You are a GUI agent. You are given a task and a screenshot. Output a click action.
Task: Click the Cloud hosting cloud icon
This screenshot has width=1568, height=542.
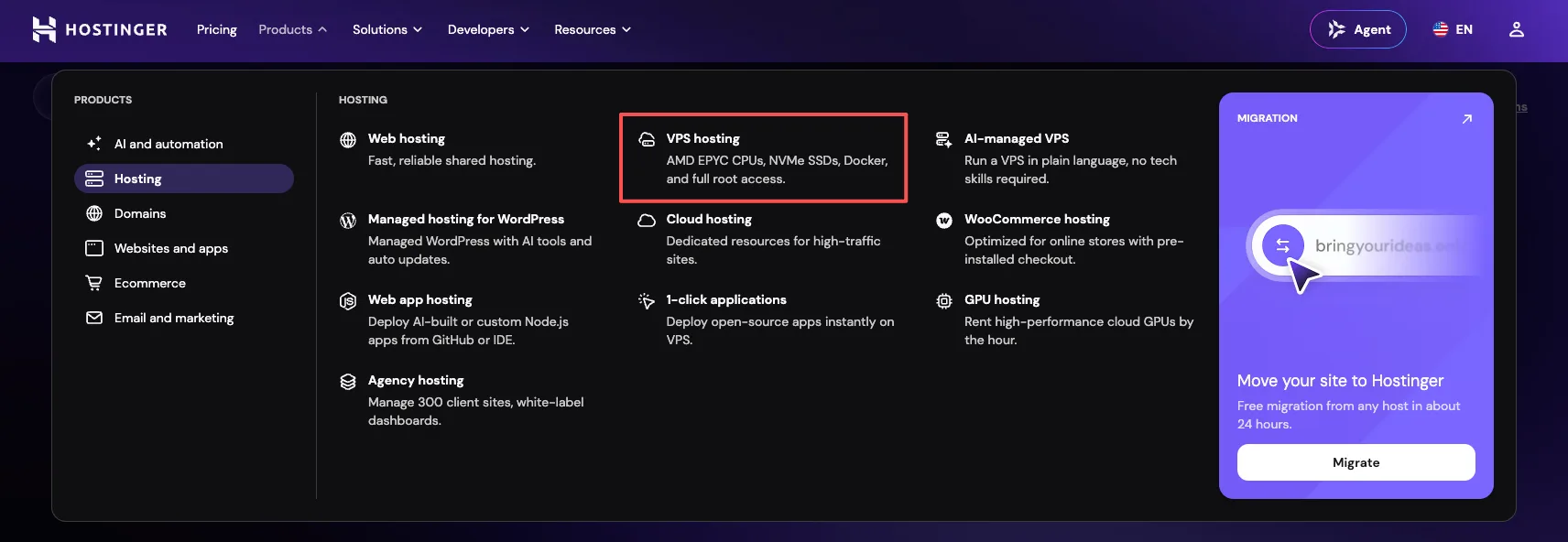click(647, 221)
